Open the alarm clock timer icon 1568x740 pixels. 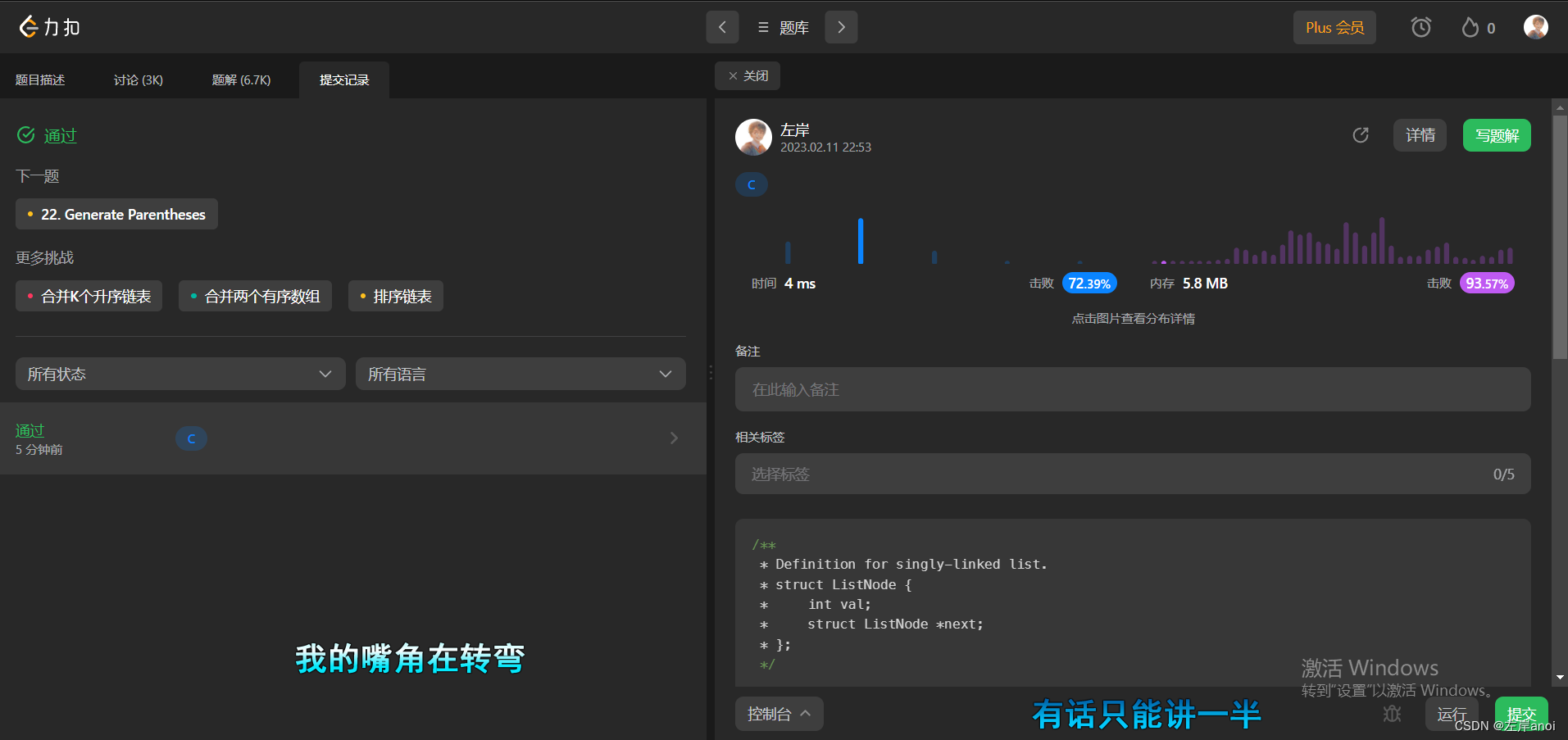(1421, 27)
